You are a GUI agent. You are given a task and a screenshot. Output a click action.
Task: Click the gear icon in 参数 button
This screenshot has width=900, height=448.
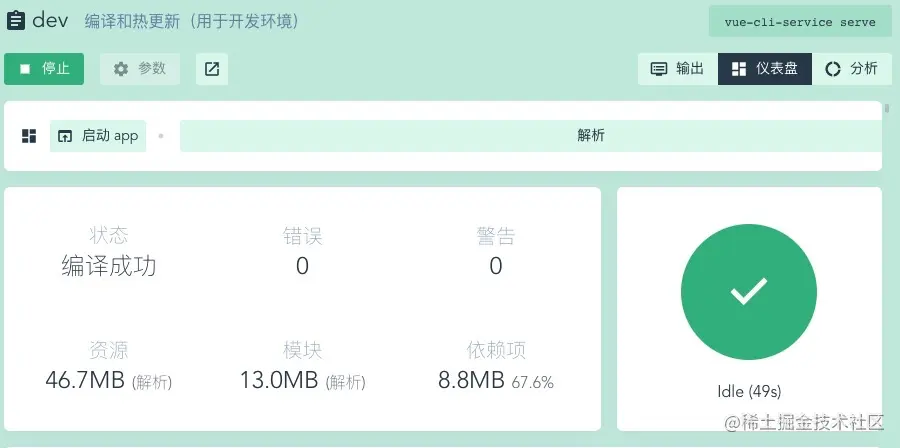[121, 69]
